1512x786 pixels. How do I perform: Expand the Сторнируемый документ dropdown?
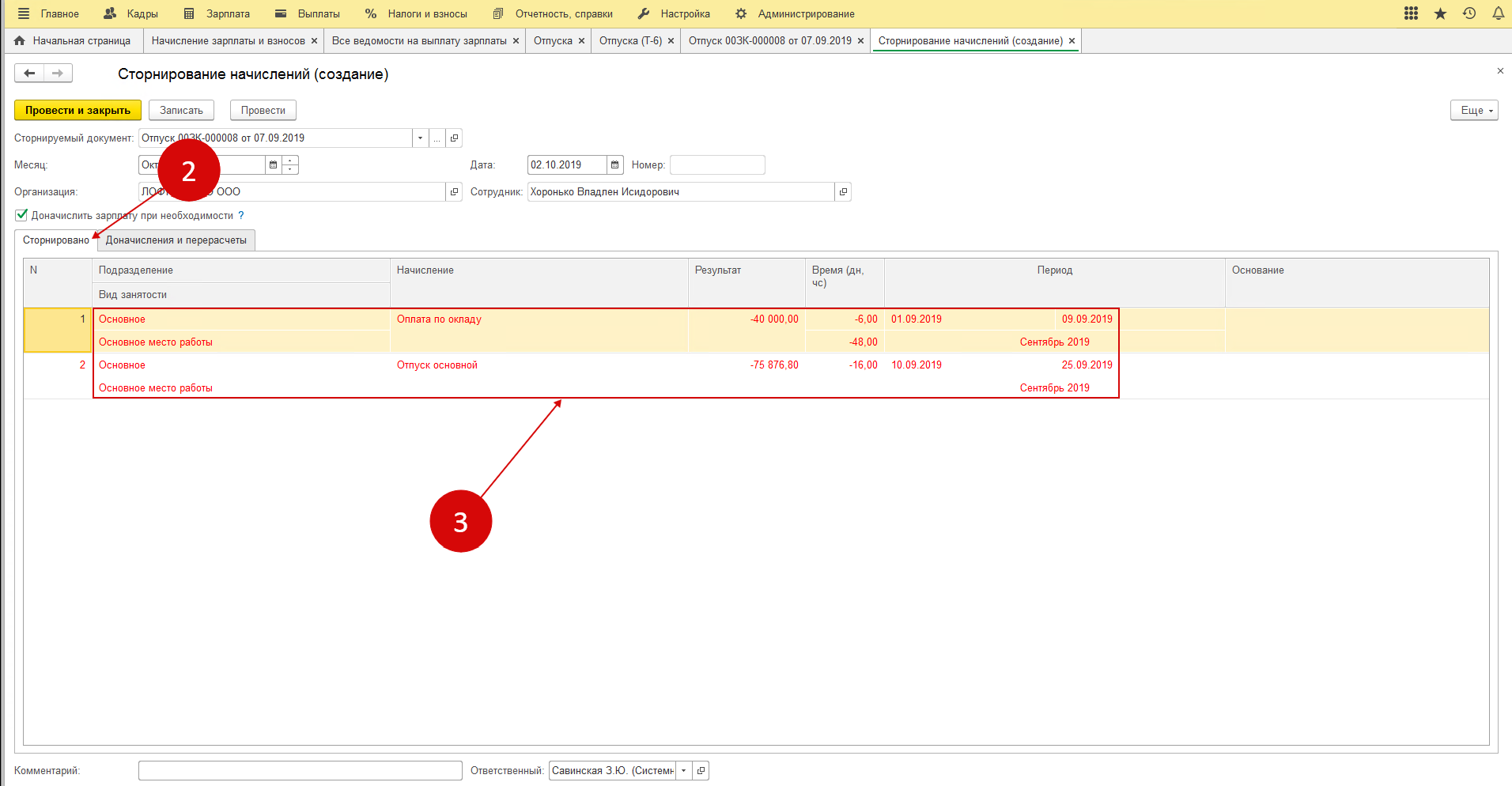[x=420, y=138]
